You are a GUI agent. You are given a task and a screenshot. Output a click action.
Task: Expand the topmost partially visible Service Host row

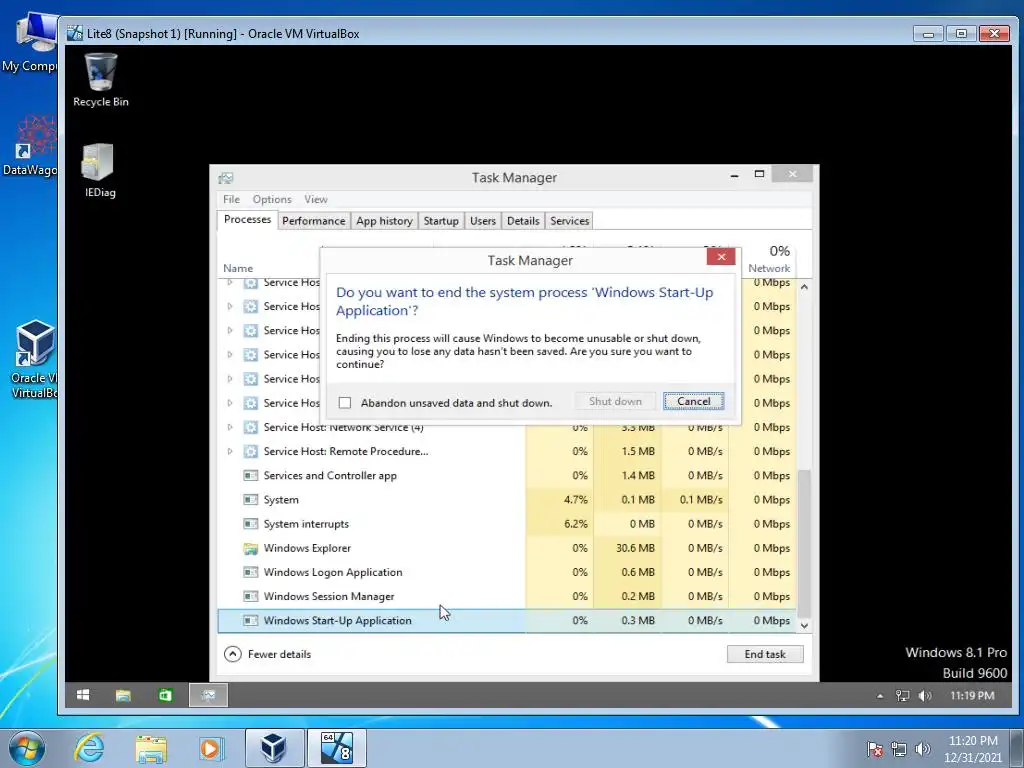[230, 283]
